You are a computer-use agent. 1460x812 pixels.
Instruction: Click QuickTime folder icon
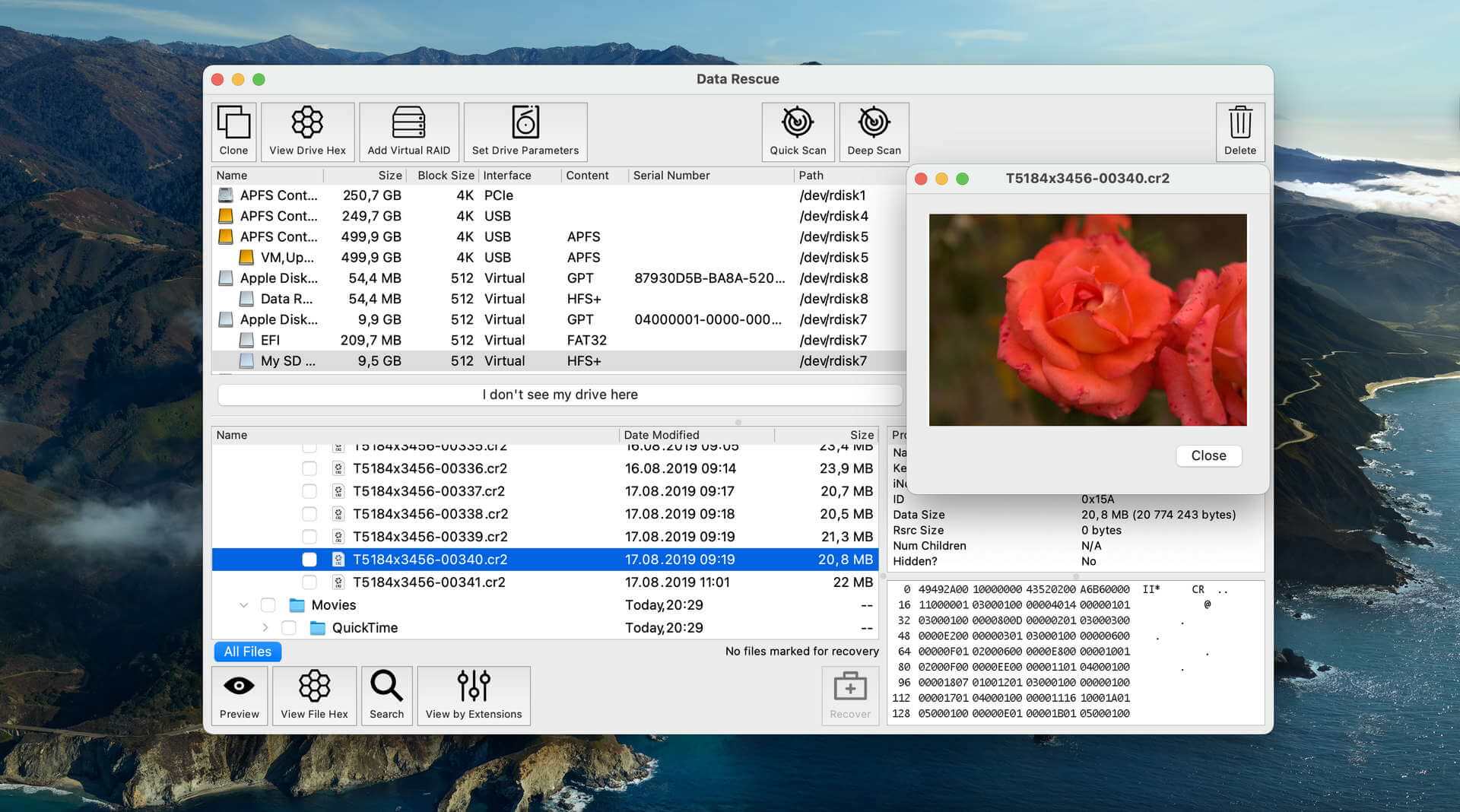pyautogui.click(x=317, y=628)
